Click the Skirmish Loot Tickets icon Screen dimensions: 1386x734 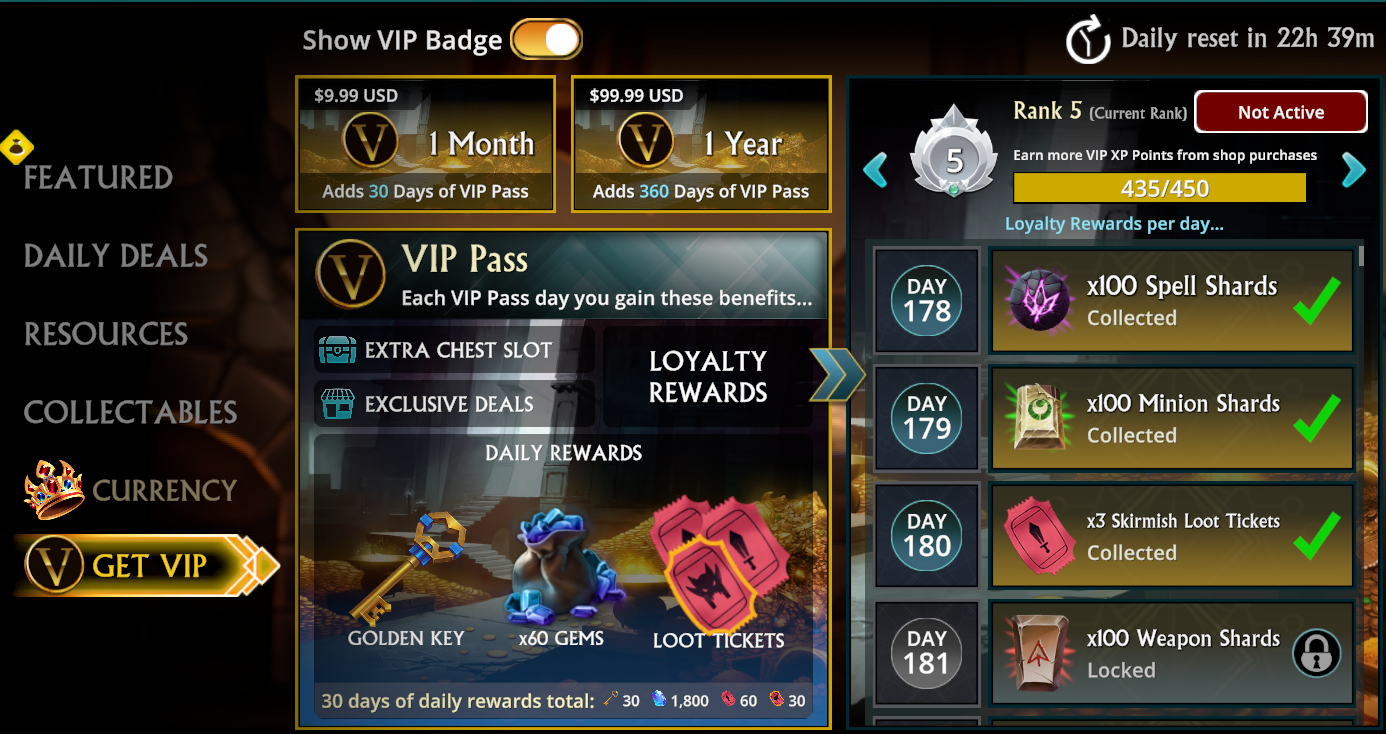pos(1039,536)
